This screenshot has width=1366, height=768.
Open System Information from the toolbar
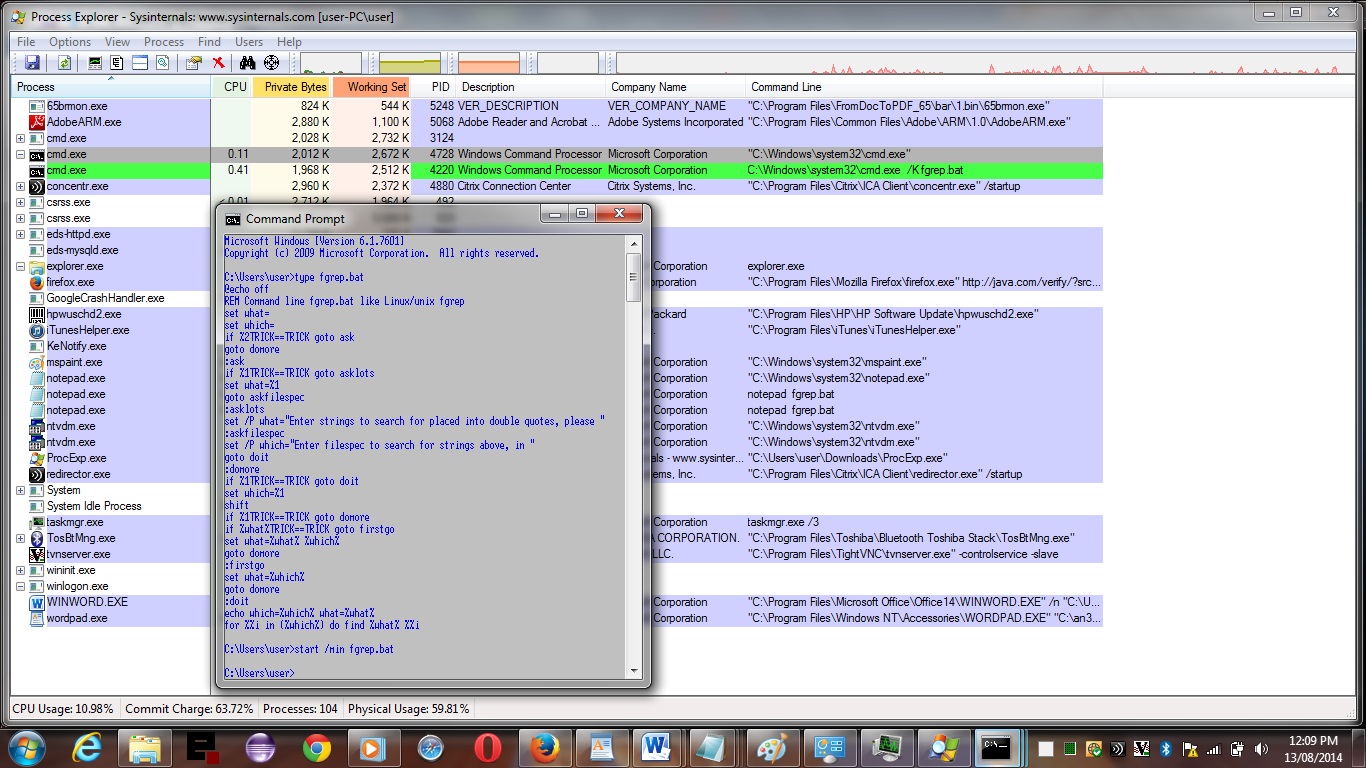96,63
